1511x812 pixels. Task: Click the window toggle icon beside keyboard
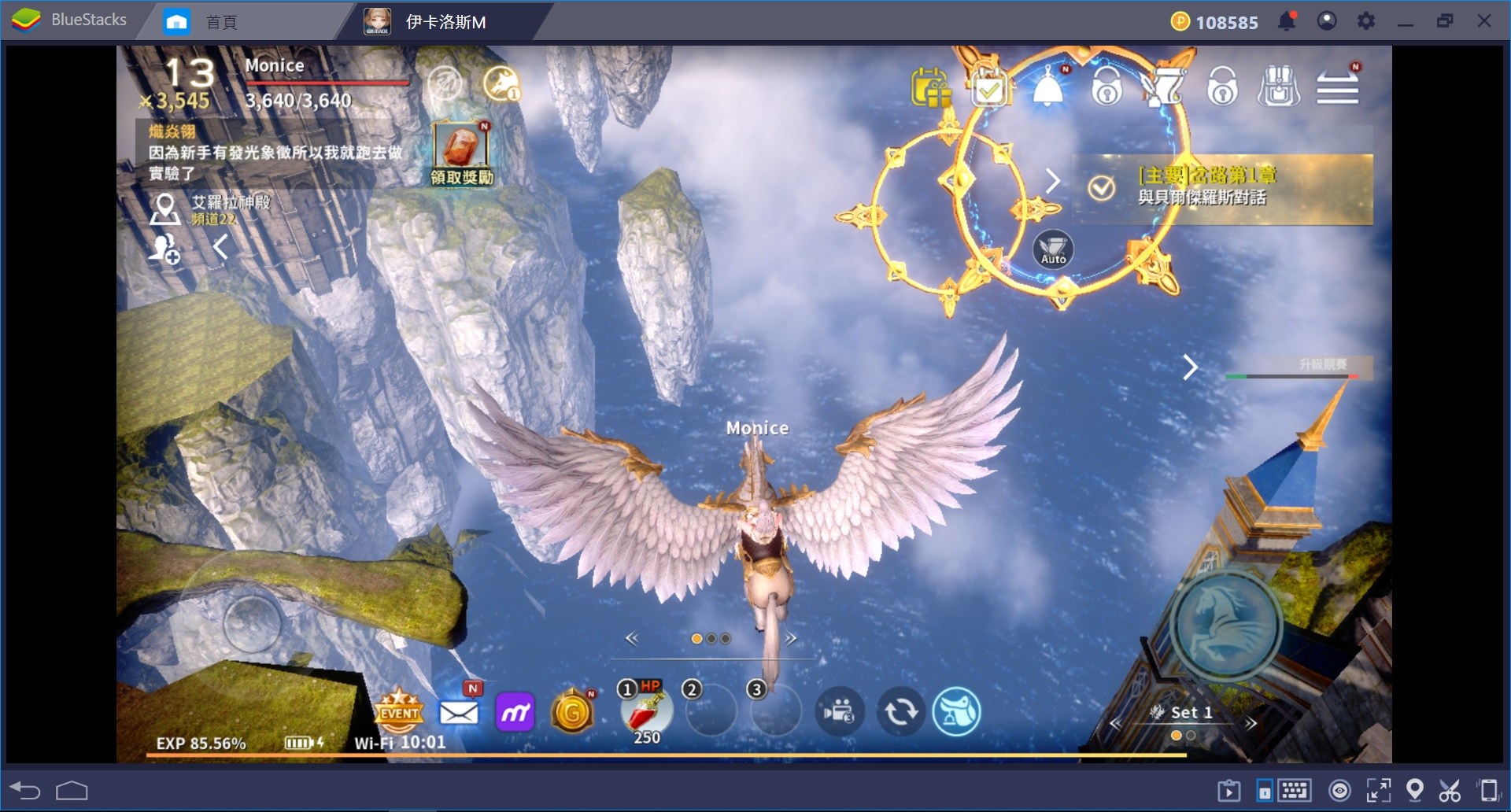(1265, 790)
